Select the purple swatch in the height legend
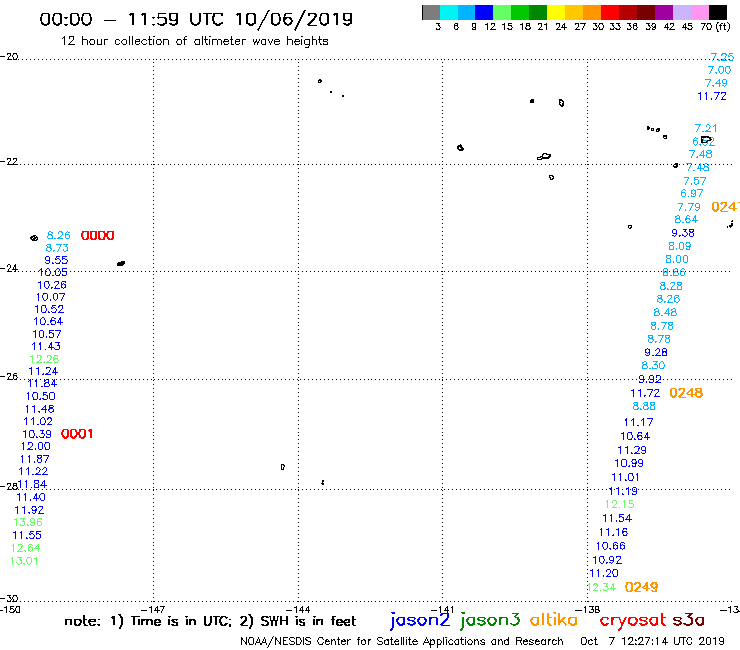The height and width of the screenshot is (650, 740). (x=664, y=12)
